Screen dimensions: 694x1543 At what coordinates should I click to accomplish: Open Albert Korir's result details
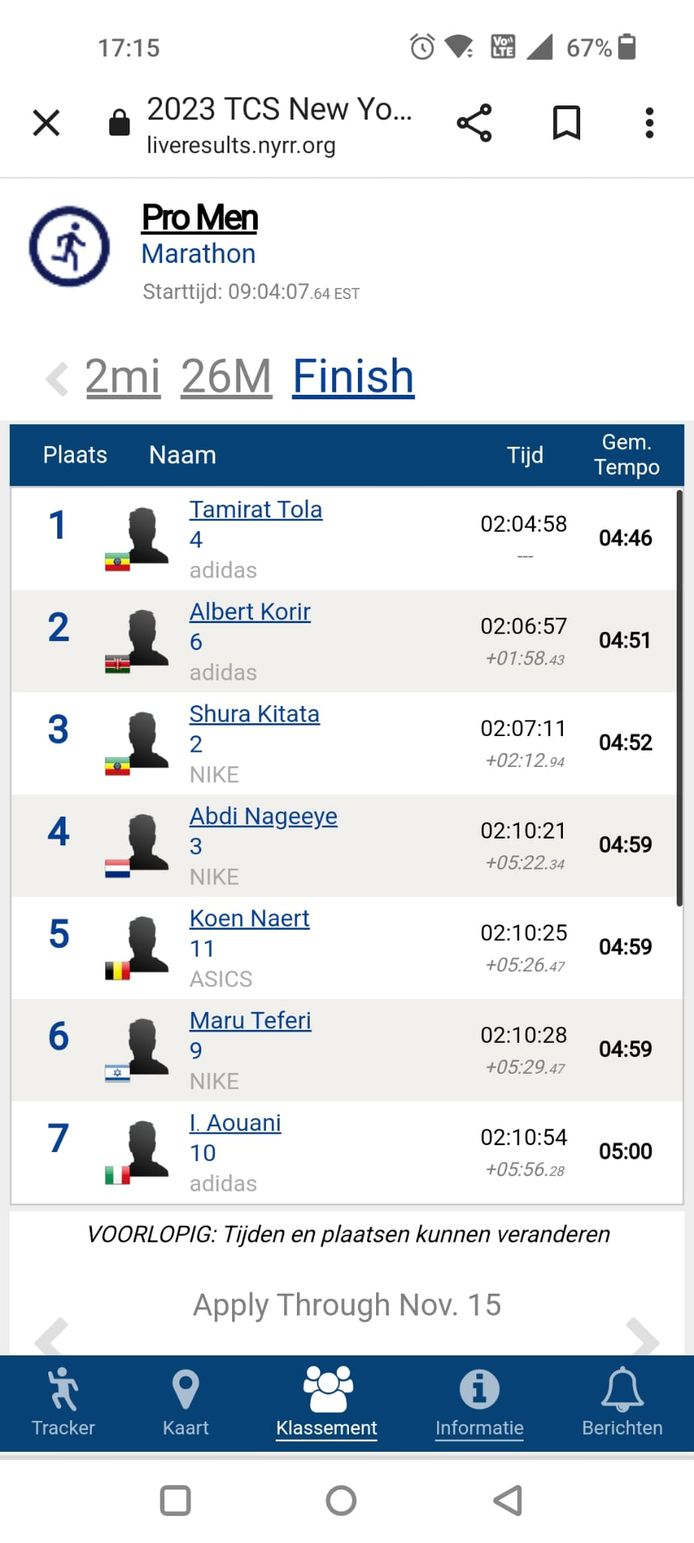(250, 611)
